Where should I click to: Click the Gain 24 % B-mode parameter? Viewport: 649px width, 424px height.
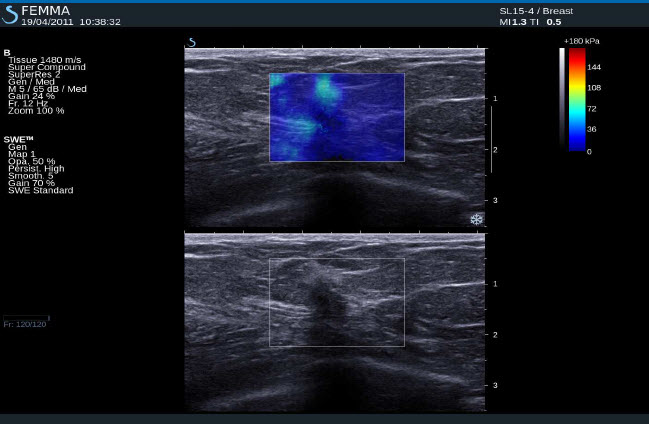click(x=31, y=96)
